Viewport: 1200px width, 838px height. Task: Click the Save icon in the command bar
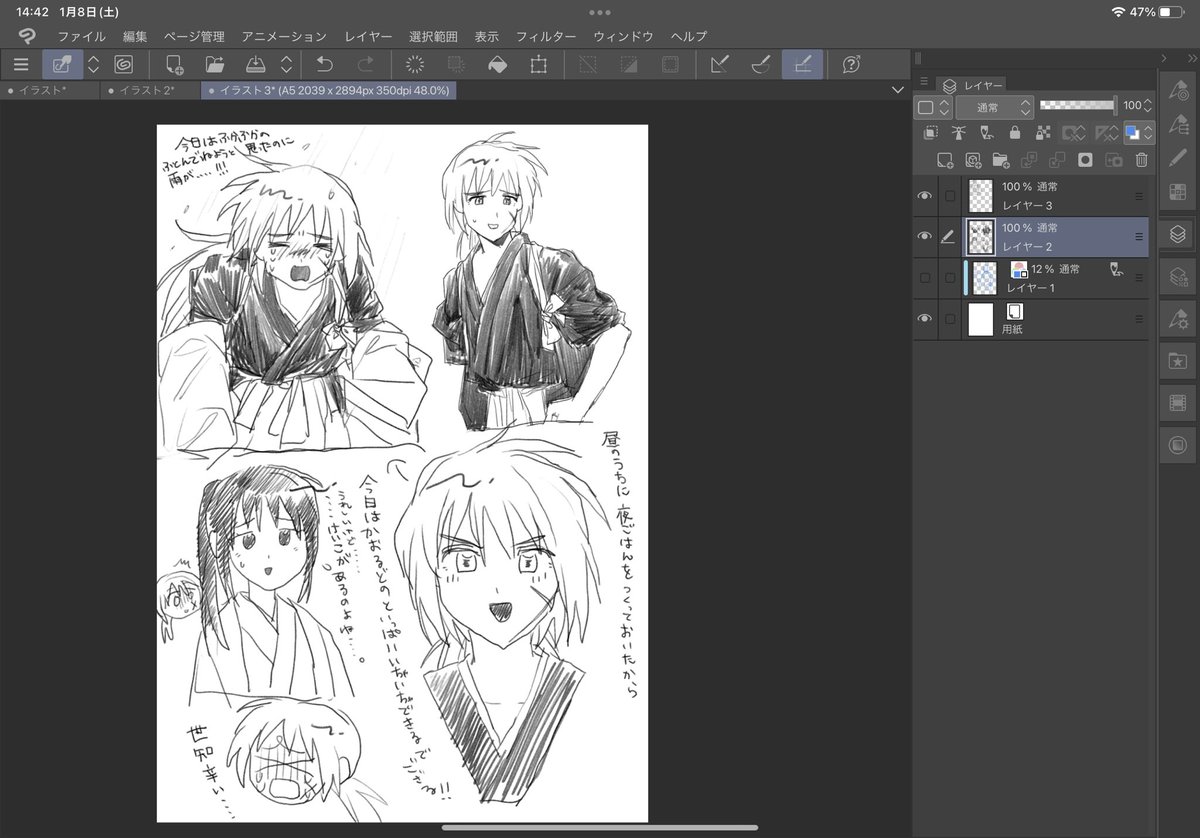coord(254,64)
